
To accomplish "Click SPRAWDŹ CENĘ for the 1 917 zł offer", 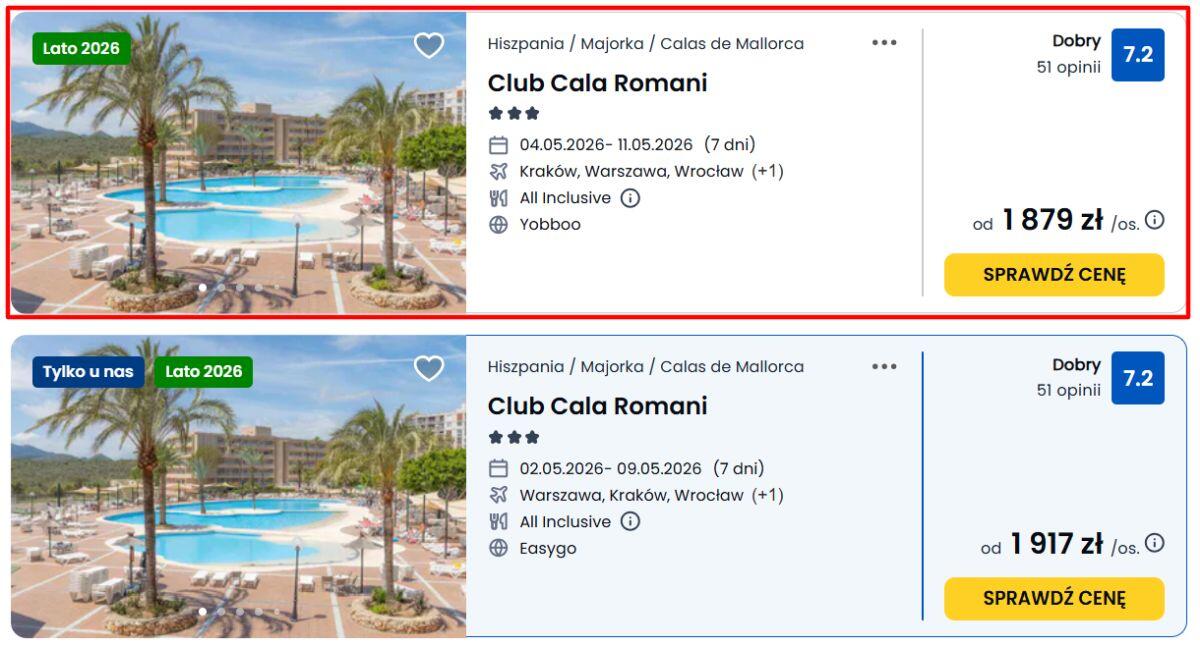I will pyautogui.click(x=1054, y=598).
